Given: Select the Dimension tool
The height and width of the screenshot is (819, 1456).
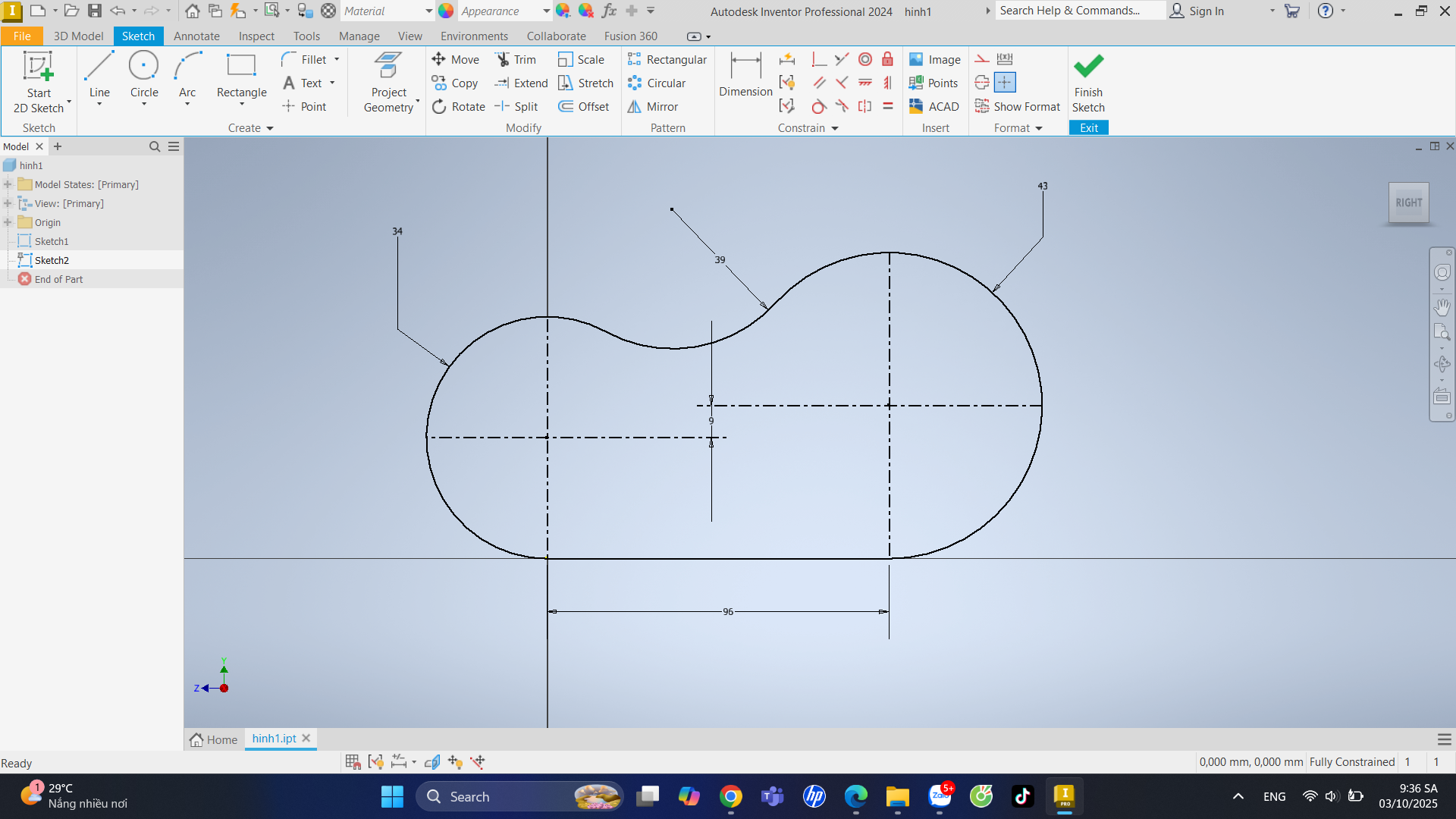Looking at the screenshot, I should 745,74.
